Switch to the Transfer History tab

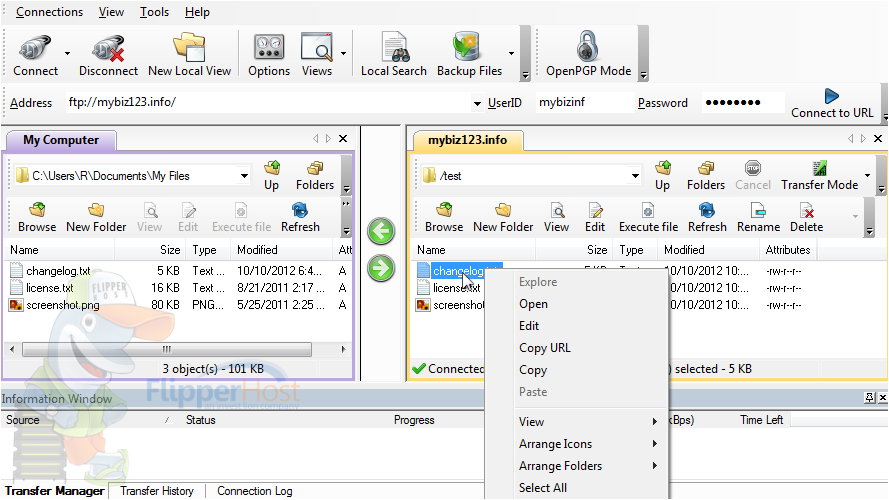coord(156,491)
